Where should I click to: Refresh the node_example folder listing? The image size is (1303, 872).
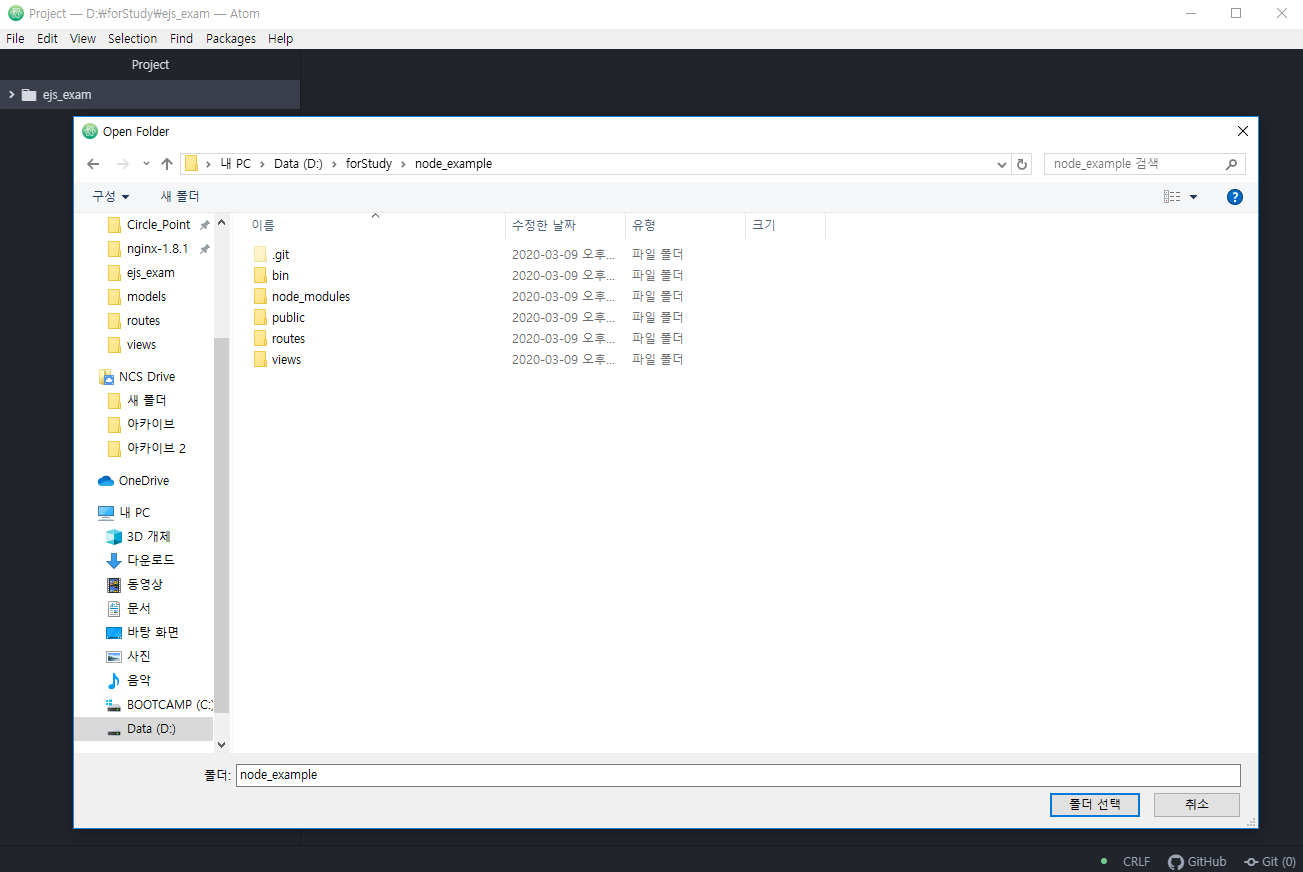(1021, 164)
